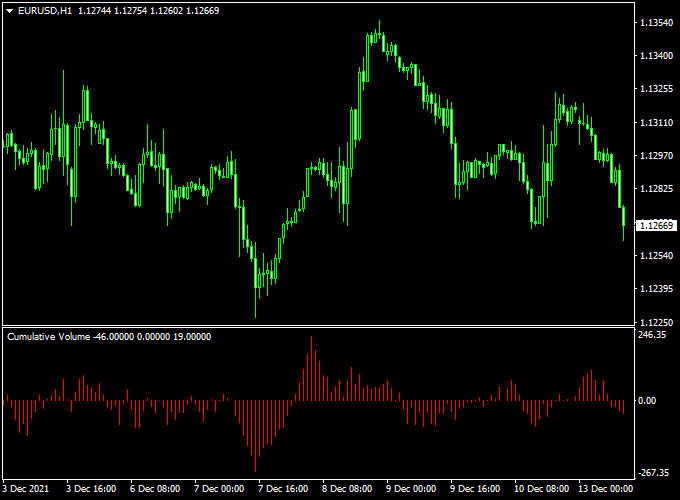Image resolution: width=680 pixels, height=500 pixels.
Task: Select the current price label 1.12669
Action: 657,225
